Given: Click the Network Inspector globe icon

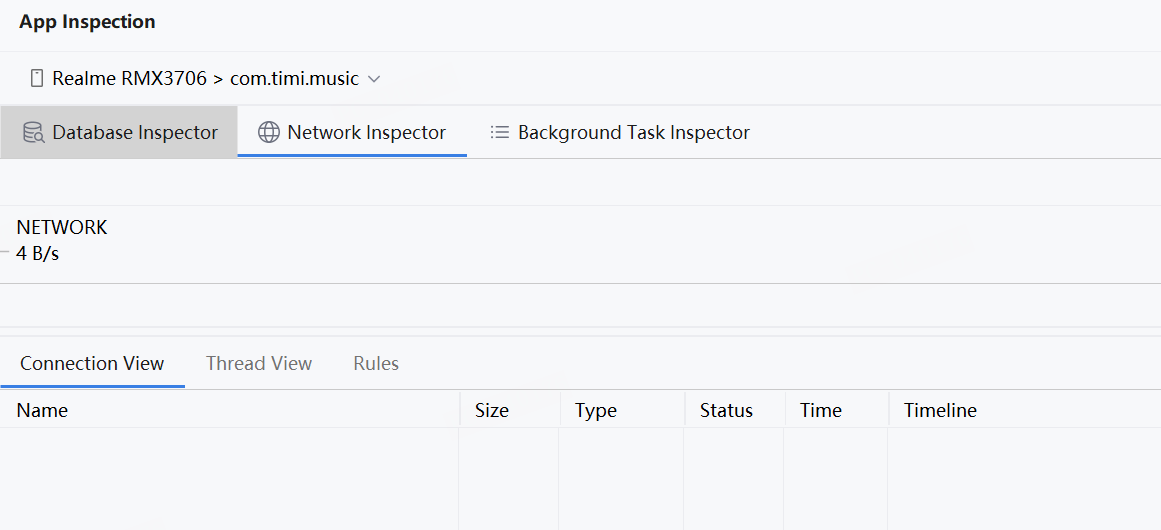Looking at the screenshot, I should click(269, 132).
